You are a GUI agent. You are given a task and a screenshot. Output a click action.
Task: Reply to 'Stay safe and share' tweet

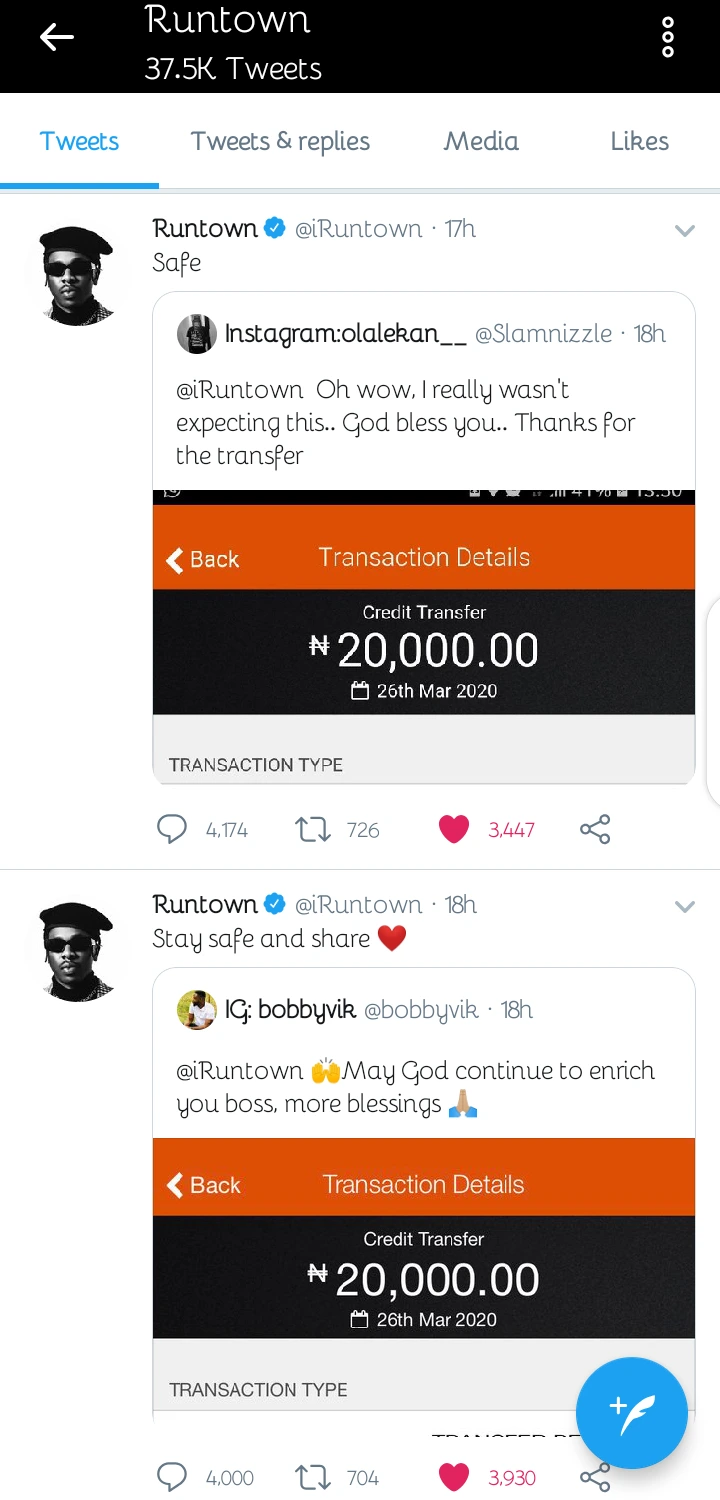pyautogui.click(x=173, y=1477)
